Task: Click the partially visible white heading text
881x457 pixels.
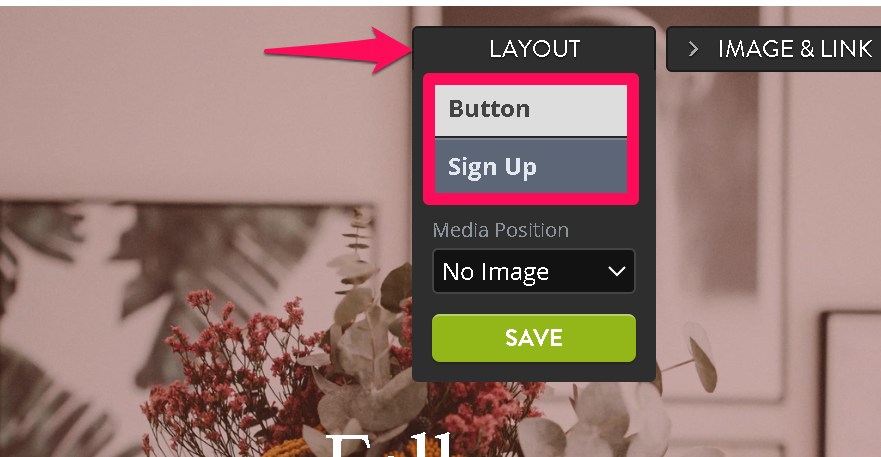Action: coord(390,444)
